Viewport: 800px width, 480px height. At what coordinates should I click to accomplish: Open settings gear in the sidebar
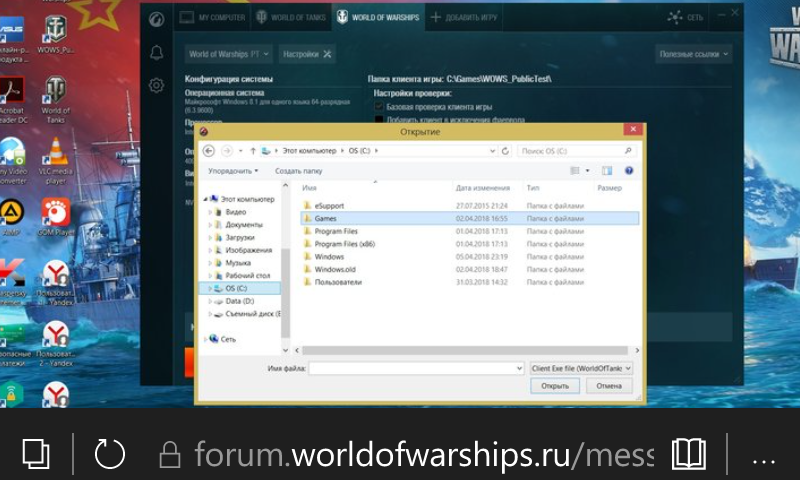[x=157, y=85]
